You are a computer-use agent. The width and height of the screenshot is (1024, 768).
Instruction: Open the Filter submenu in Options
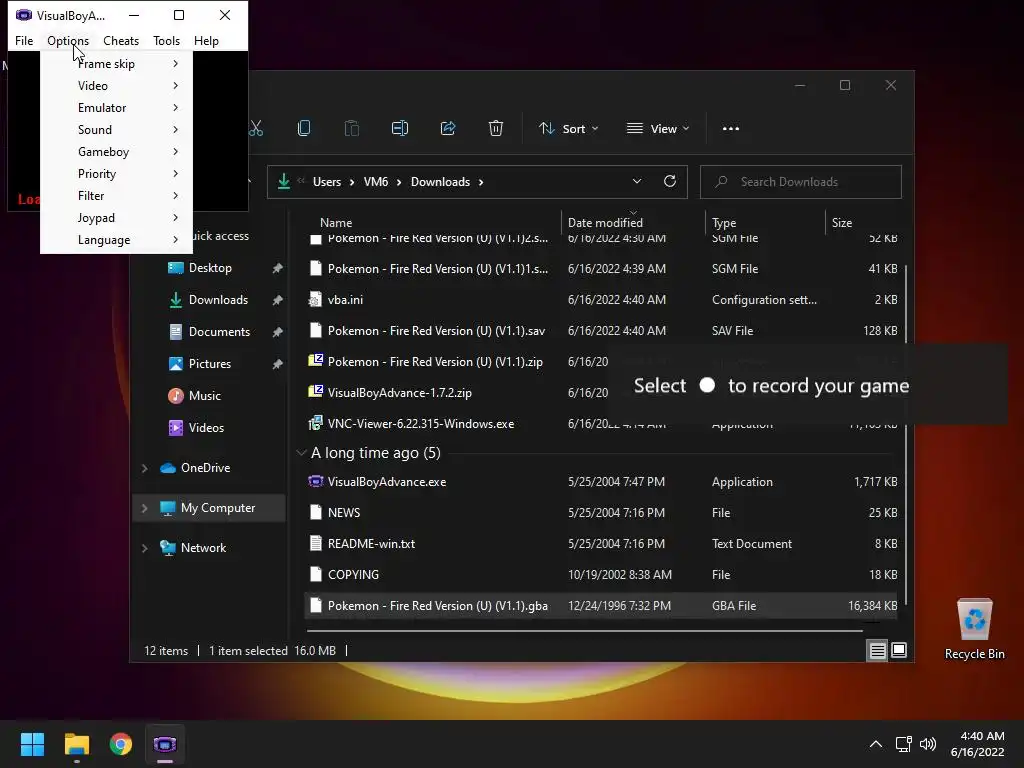coord(116,196)
